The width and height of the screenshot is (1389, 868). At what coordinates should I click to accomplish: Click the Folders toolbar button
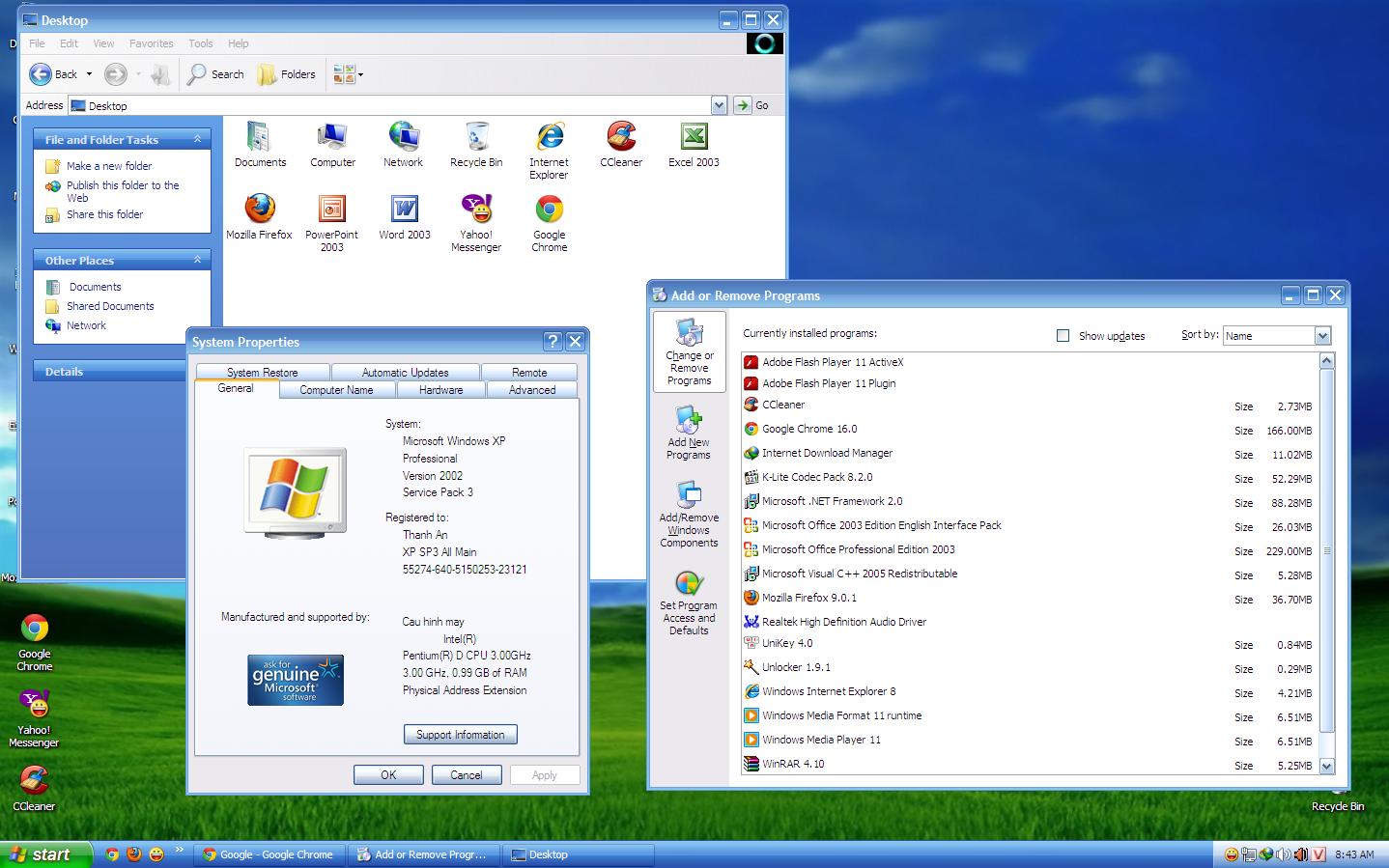point(287,74)
